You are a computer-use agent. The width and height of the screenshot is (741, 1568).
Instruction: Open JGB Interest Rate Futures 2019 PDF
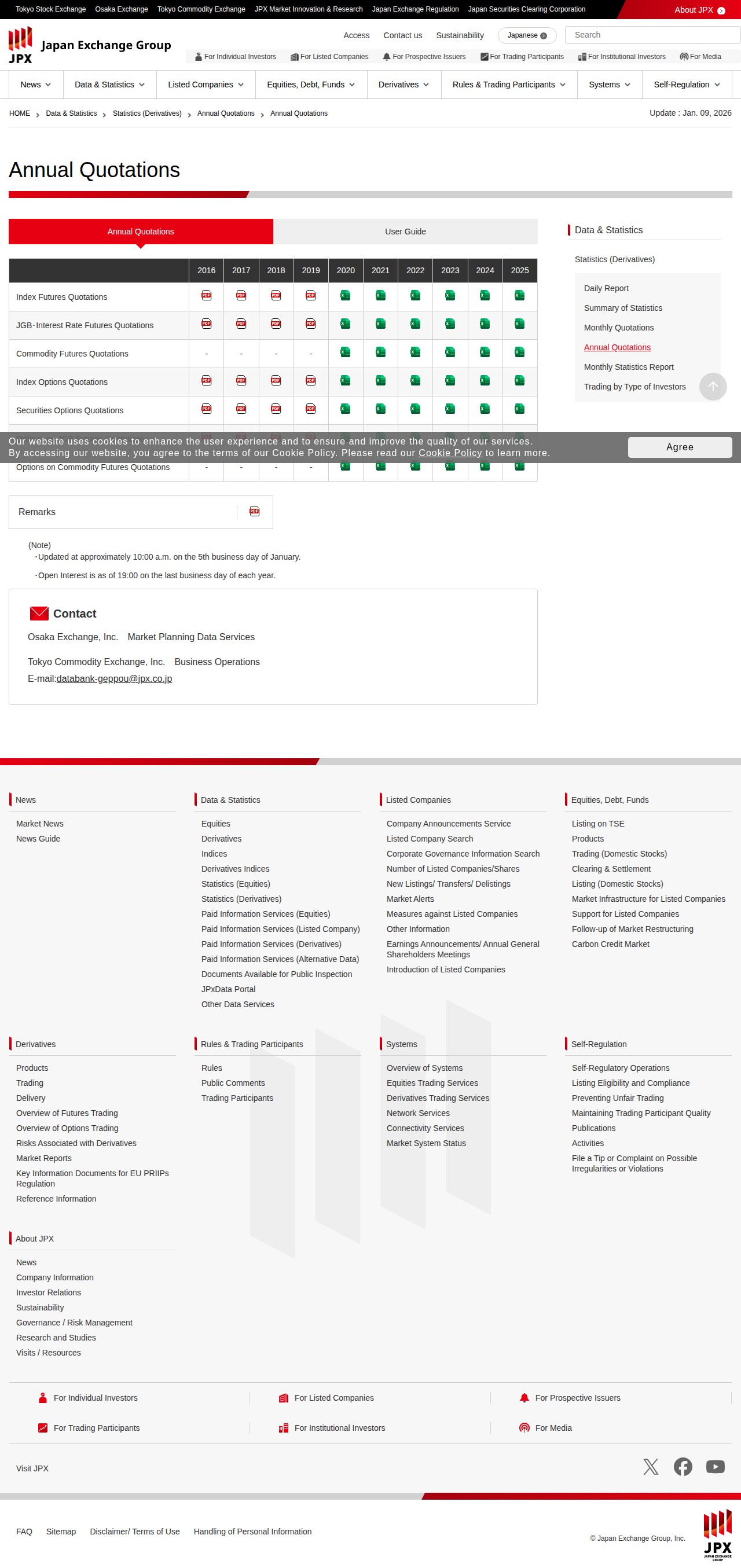pyautogui.click(x=310, y=324)
